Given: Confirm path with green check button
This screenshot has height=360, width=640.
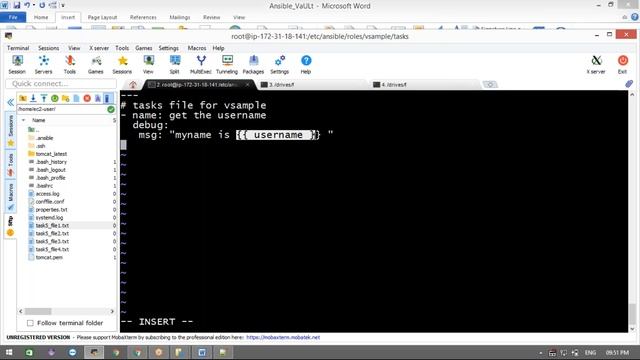Looking at the screenshot, I should click(111, 109).
